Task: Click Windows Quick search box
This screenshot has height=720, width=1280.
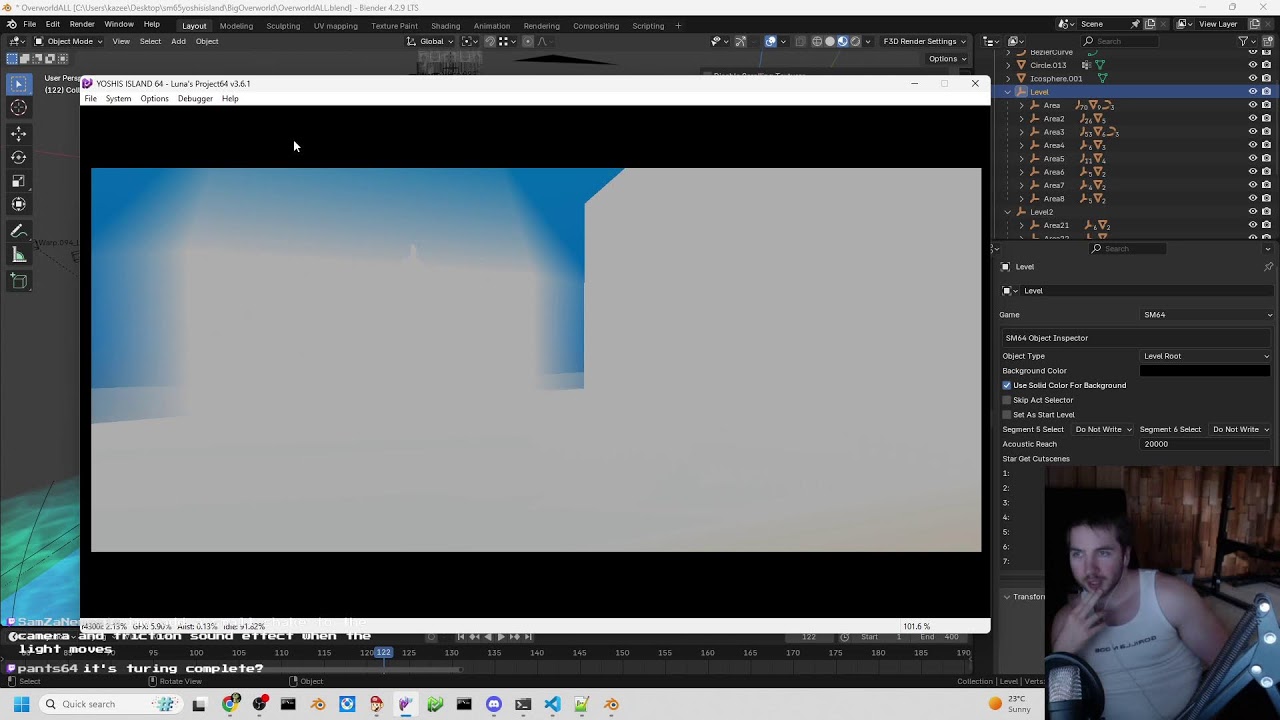Action: point(110,704)
